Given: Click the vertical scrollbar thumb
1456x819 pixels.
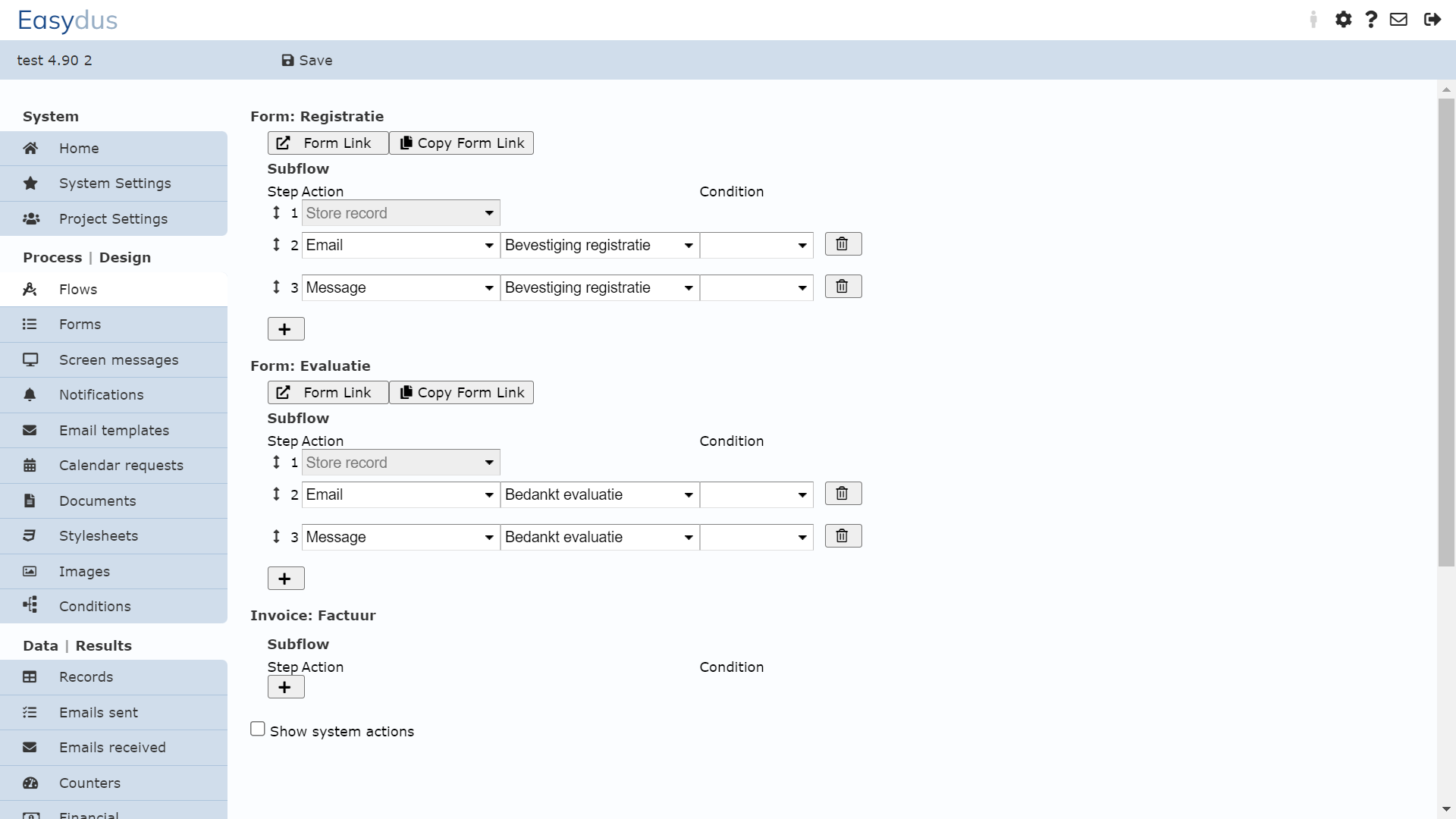Looking at the screenshot, I should tap(1446, 332).
